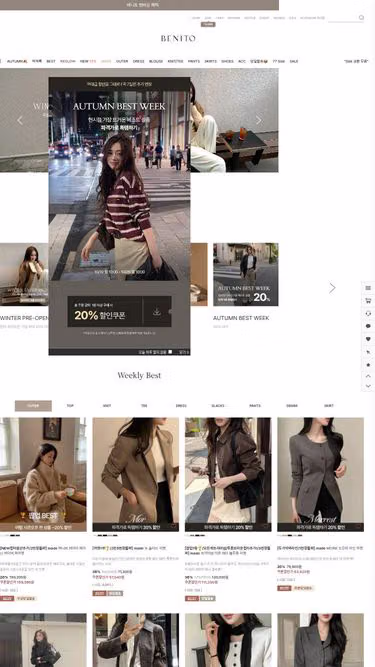The height and width of the screenshot is (667, 375).
Task: Click the Weekly Best heading
Action: coord(139,375)
